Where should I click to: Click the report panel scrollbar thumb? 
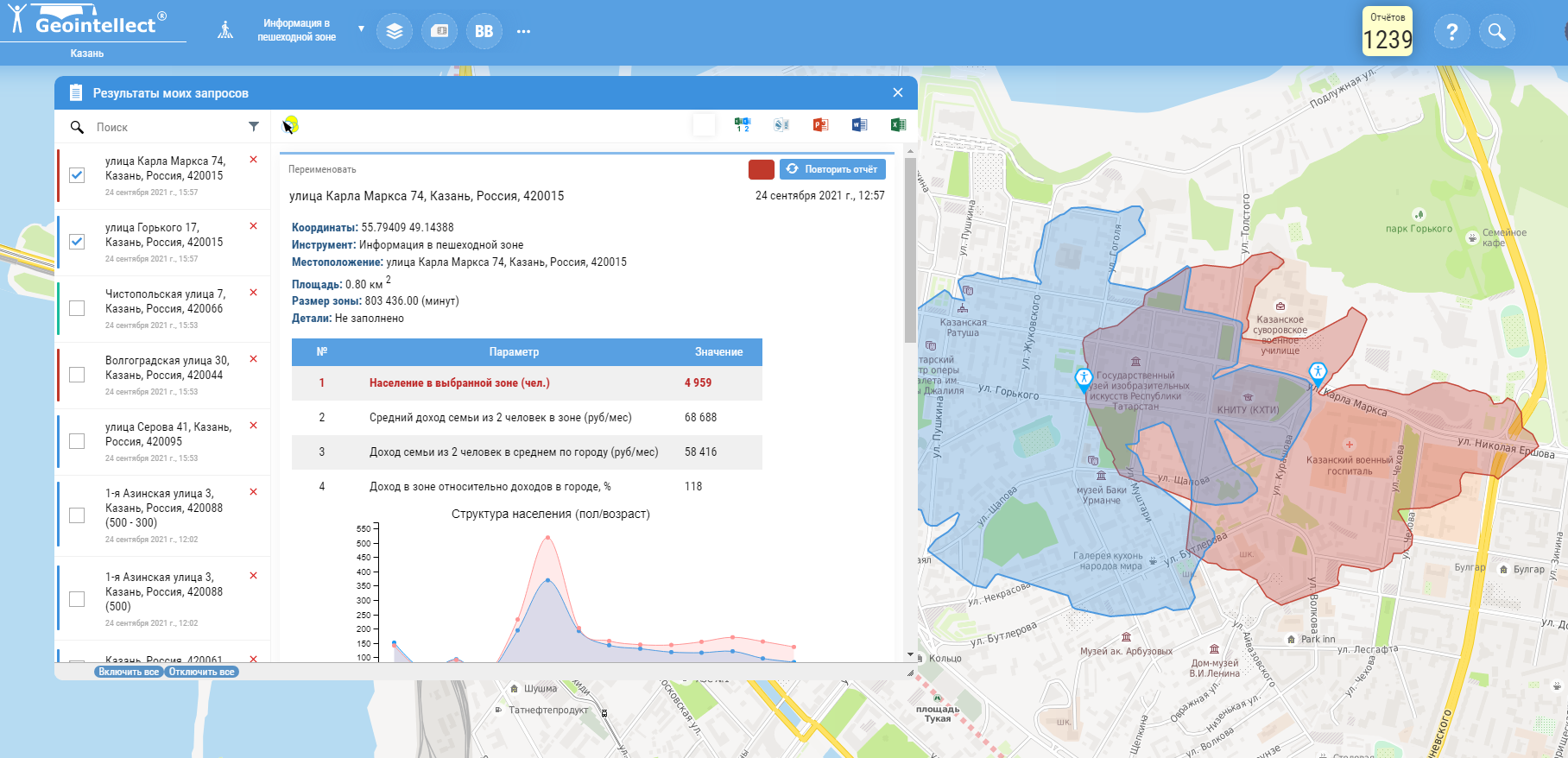910,250
